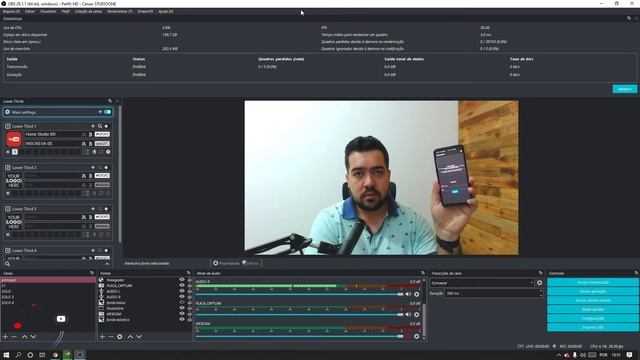Click the magnifier at the Lower Thirds panel bottom
This screenshot has height=360, width=640.
[7, 264]
